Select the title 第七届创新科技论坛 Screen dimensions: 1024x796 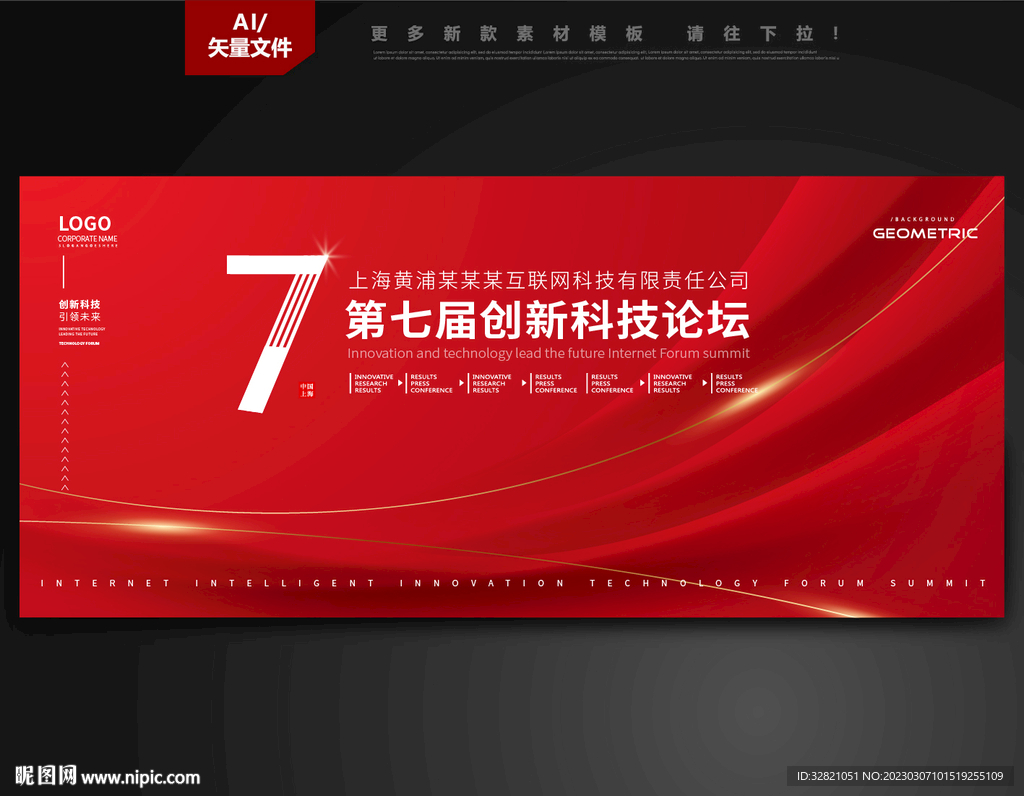point(547,320)
